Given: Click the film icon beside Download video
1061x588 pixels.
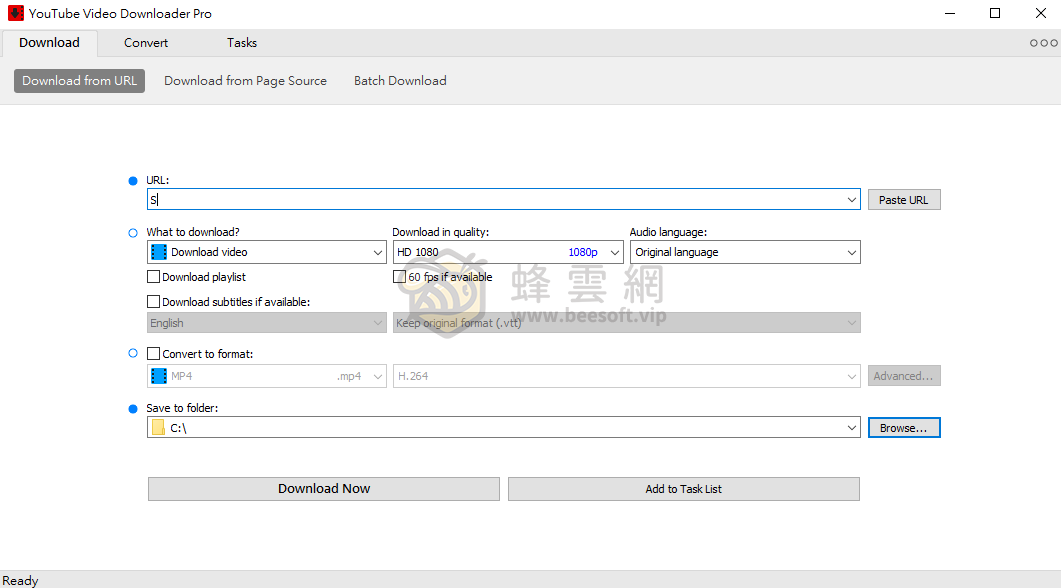Looking at the screenshot, I should [159, 252].
